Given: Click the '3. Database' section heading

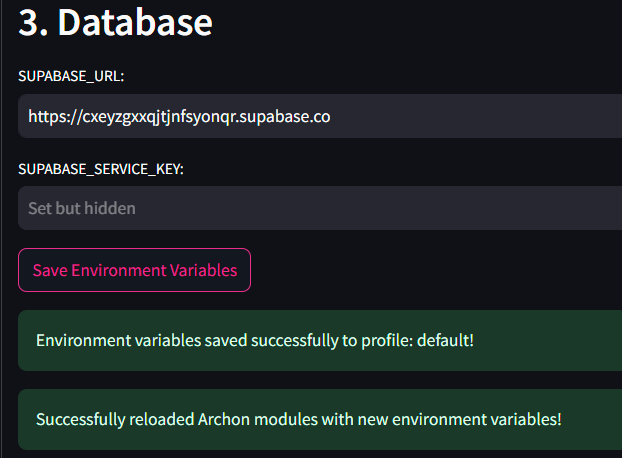Looking at the screenshot, I should tap(115, 22).
